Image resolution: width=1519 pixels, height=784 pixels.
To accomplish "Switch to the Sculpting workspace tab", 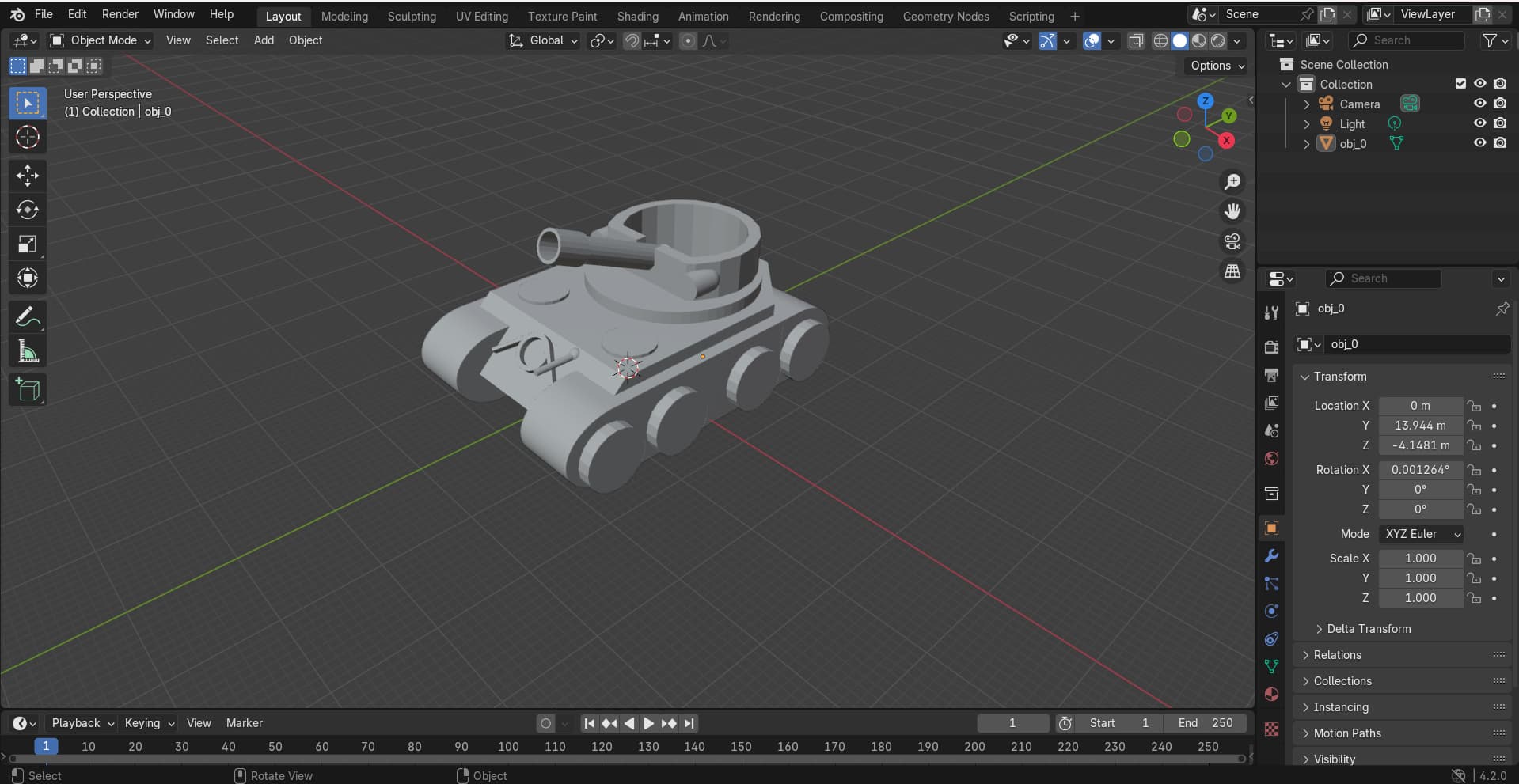I will [412, 16].
